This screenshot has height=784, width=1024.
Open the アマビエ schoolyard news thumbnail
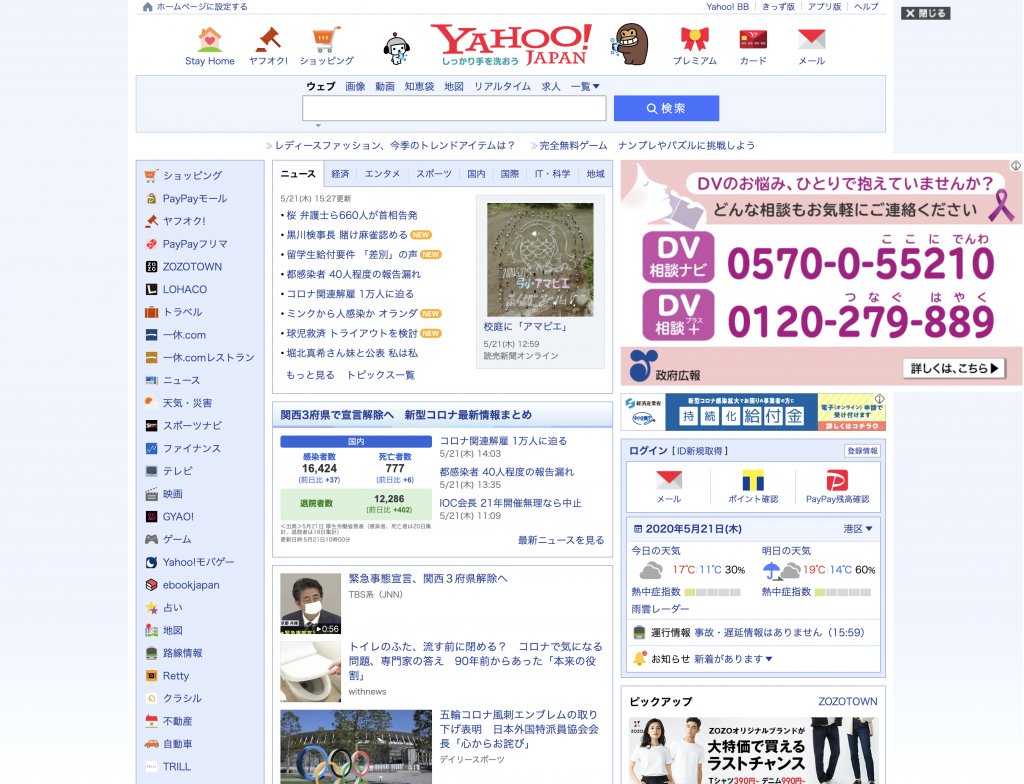pos(540,260)
